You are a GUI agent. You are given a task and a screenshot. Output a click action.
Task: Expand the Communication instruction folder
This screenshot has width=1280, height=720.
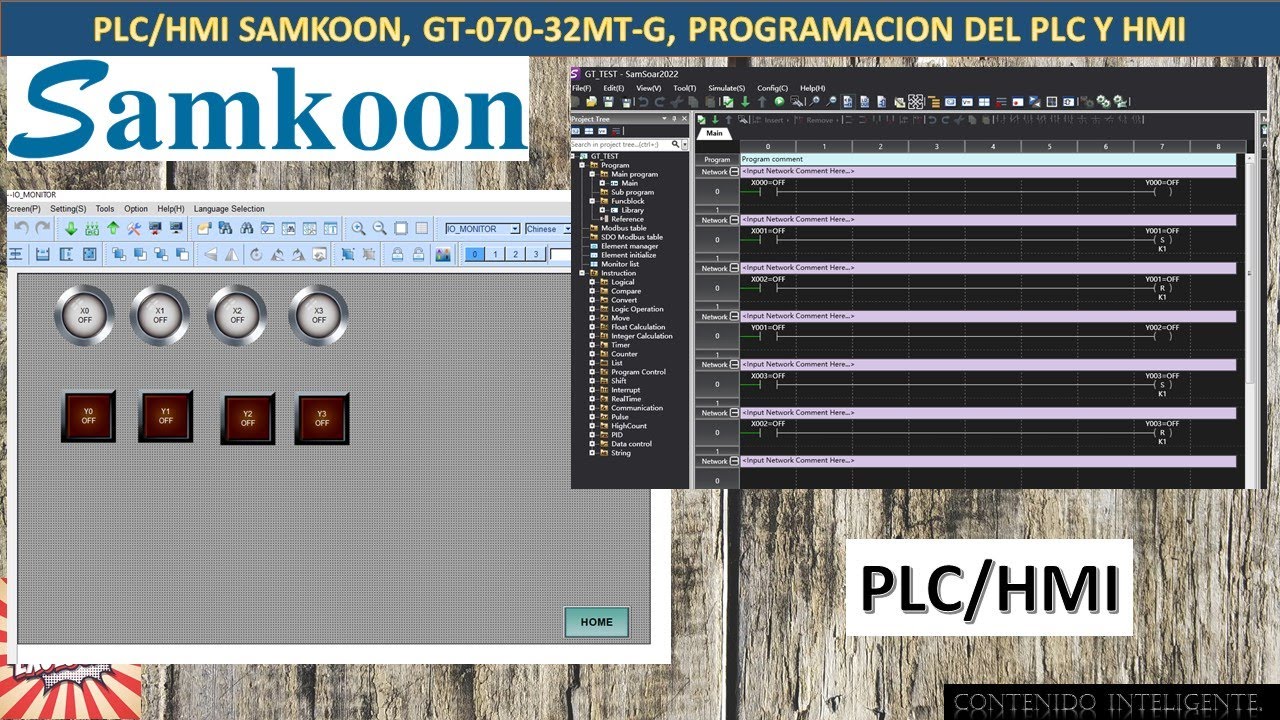click(x=592, y=408)
